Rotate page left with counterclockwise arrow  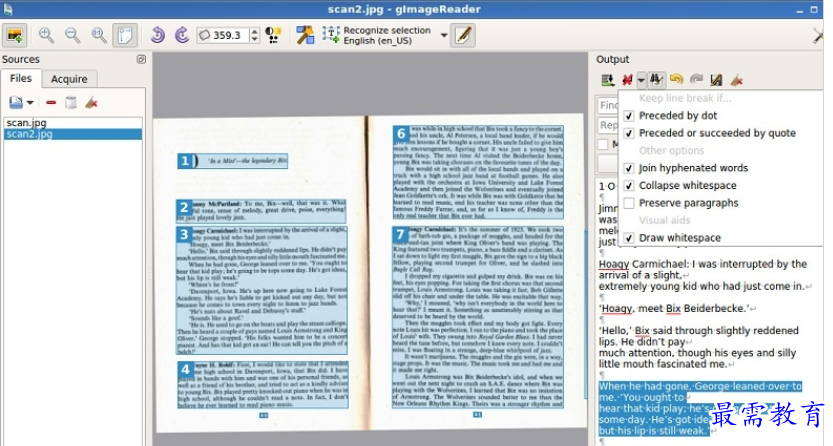157,35
